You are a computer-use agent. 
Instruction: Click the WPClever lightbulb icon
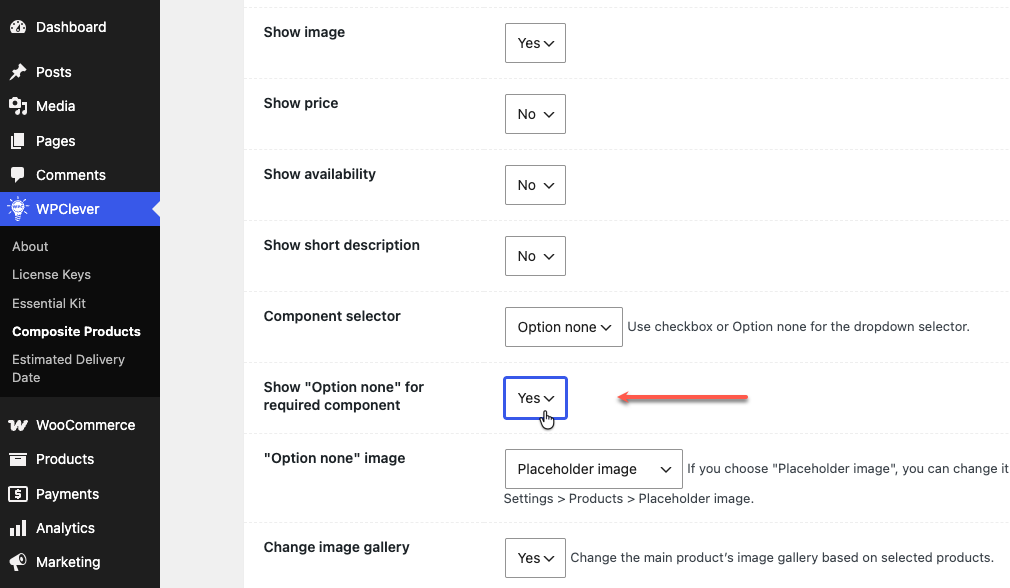(18, 209)
